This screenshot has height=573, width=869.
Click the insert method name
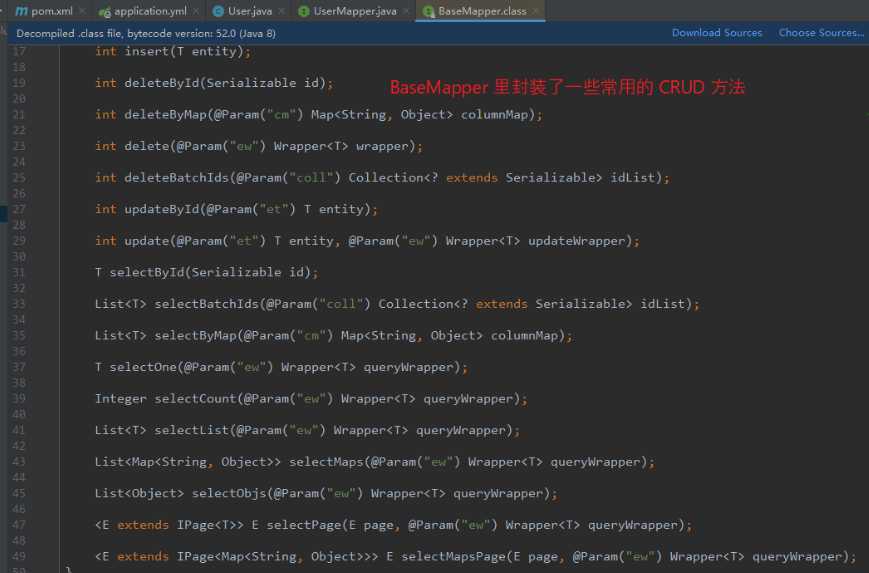147,51
